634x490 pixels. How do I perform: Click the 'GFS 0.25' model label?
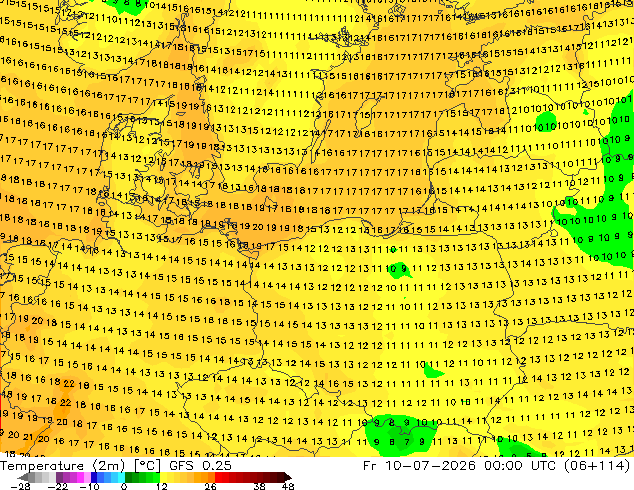click(200, 466)
